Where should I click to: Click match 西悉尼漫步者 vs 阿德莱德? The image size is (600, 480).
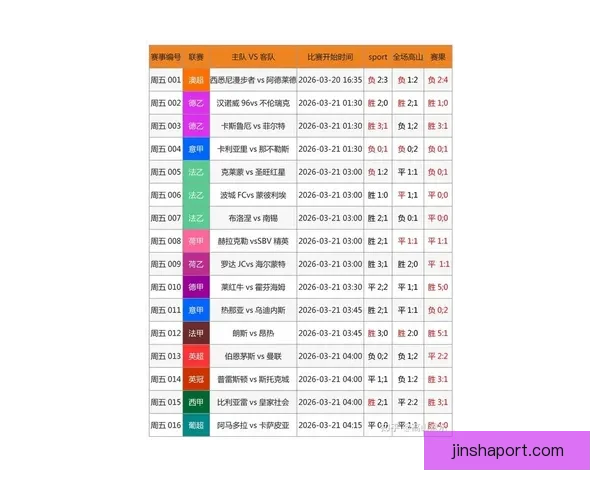point(252,79)
